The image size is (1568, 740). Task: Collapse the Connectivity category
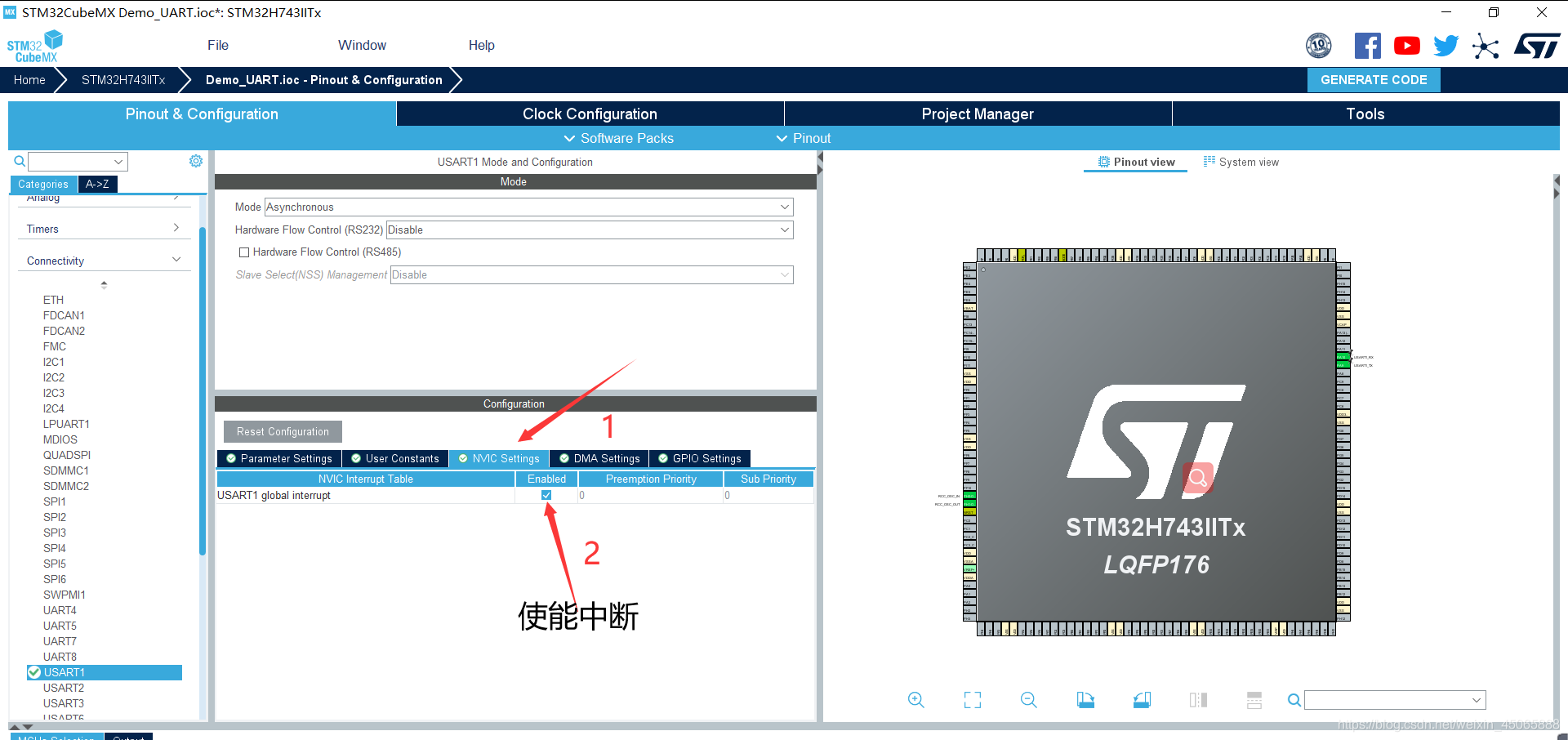click(x=104, y=261)
